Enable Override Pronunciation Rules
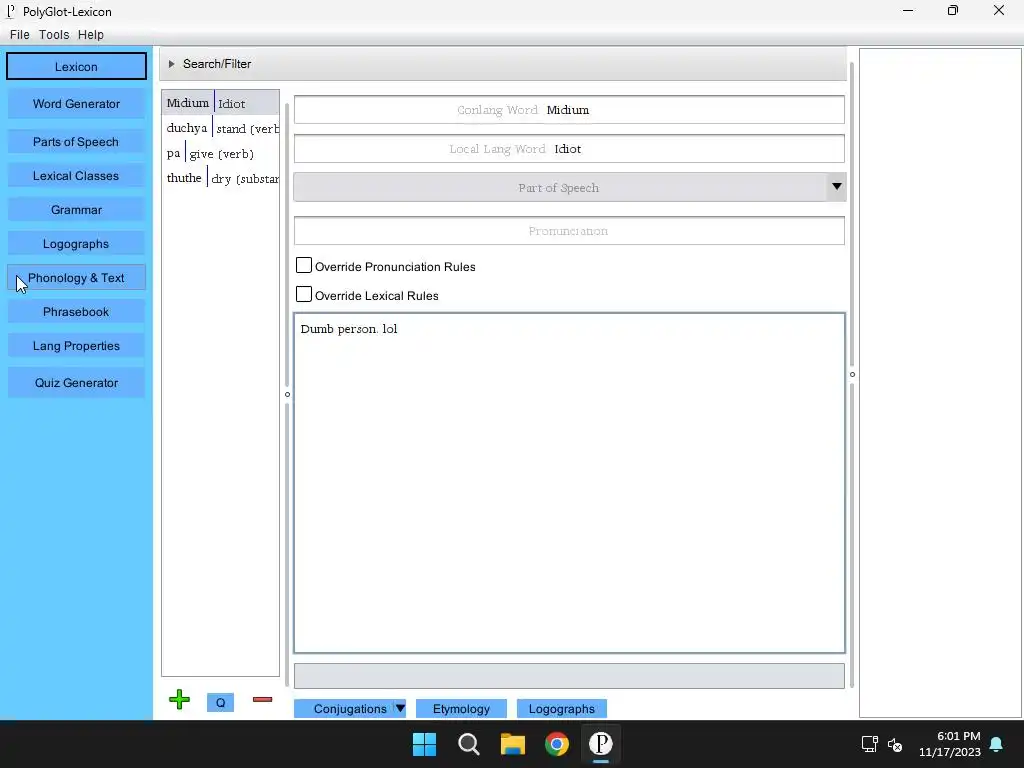The width and height of the screenshot is (1024, 768). (304, 265)
